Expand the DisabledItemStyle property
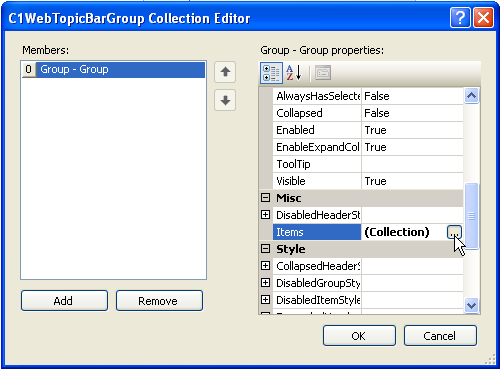The image size is (500, 370). (265, 300)
